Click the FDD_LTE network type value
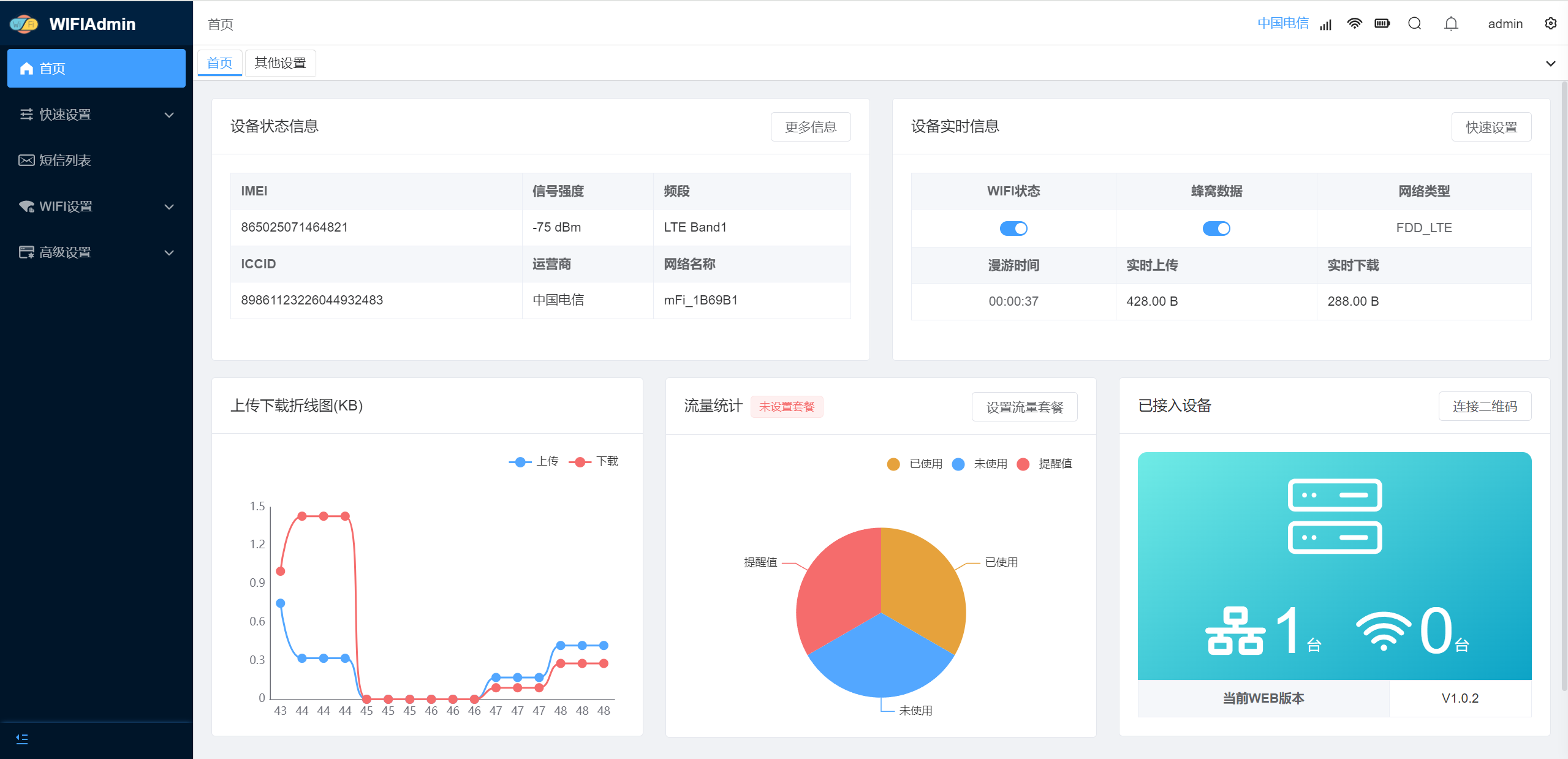The image size is (1568, 759). 1424,228
